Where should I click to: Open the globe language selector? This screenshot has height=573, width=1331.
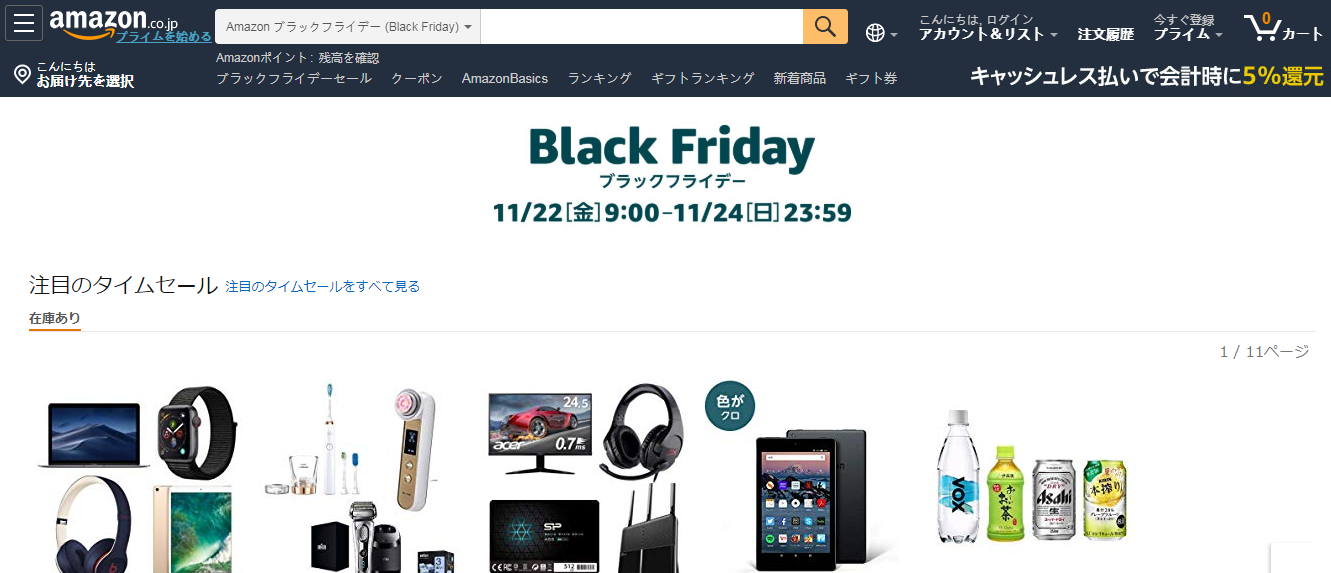tap(881, 33)
